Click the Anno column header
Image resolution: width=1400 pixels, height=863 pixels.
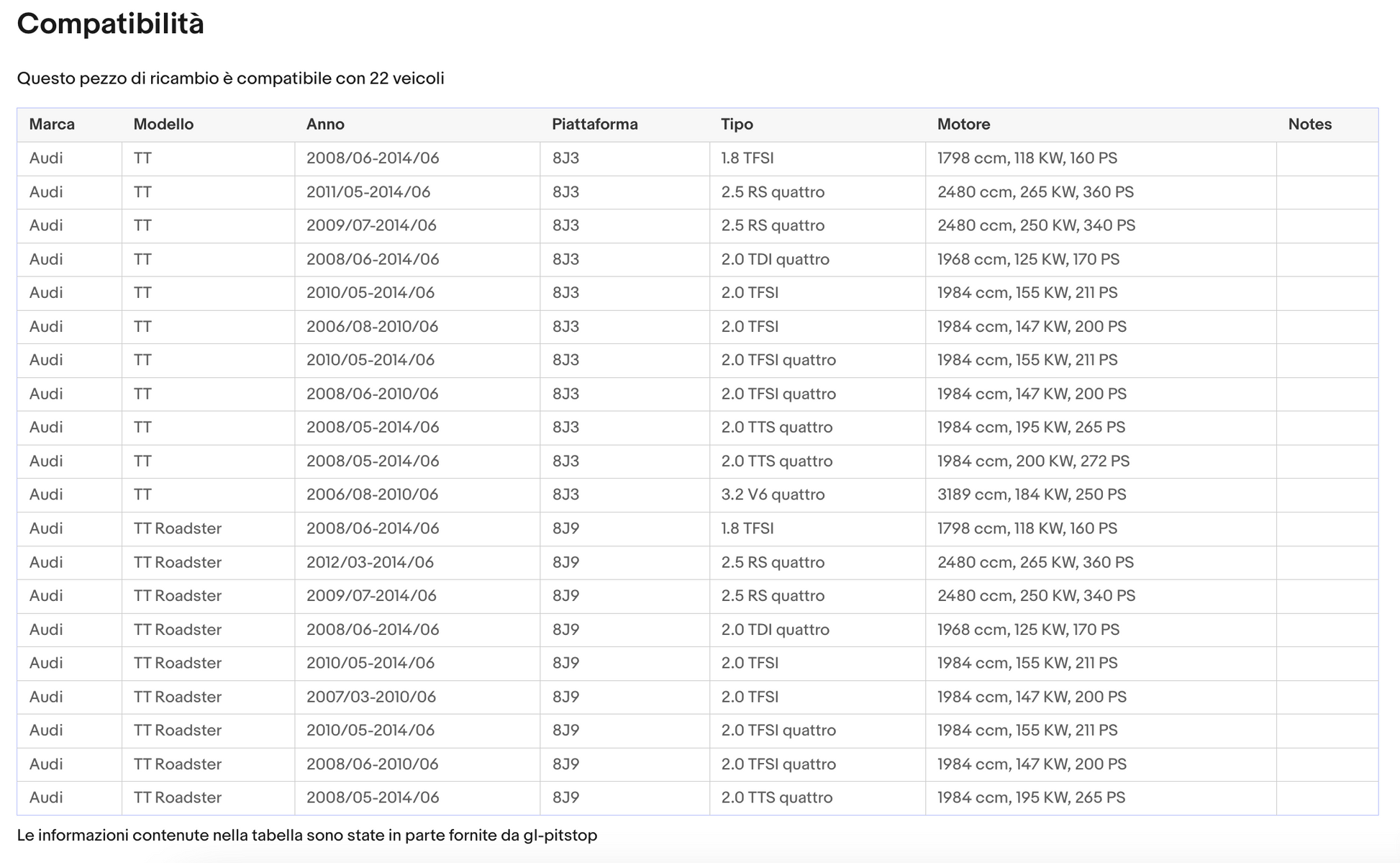(325, 125)
